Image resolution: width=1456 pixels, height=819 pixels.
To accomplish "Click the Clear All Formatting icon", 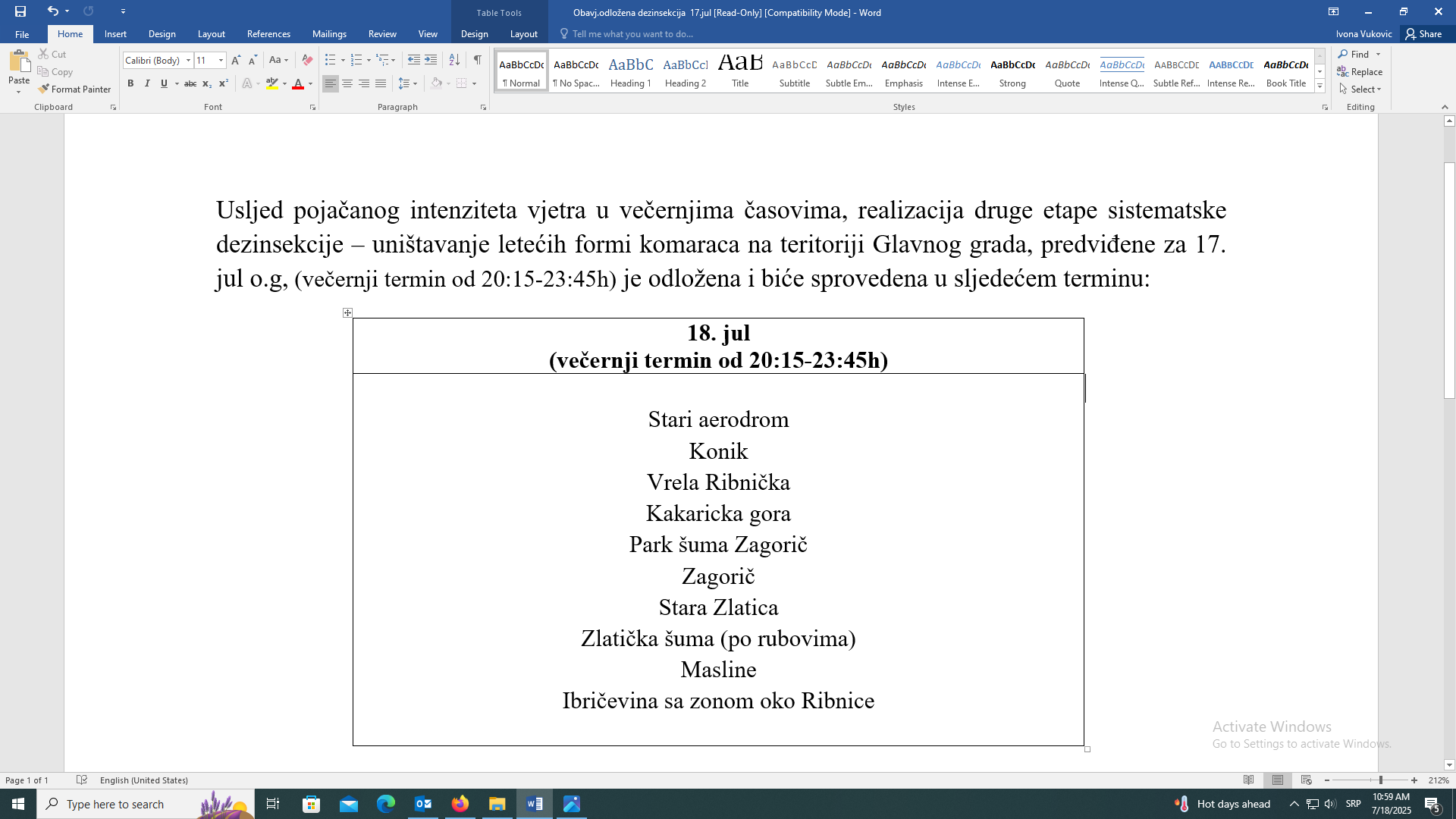I will pyautogui.click(x=307, y=60).
